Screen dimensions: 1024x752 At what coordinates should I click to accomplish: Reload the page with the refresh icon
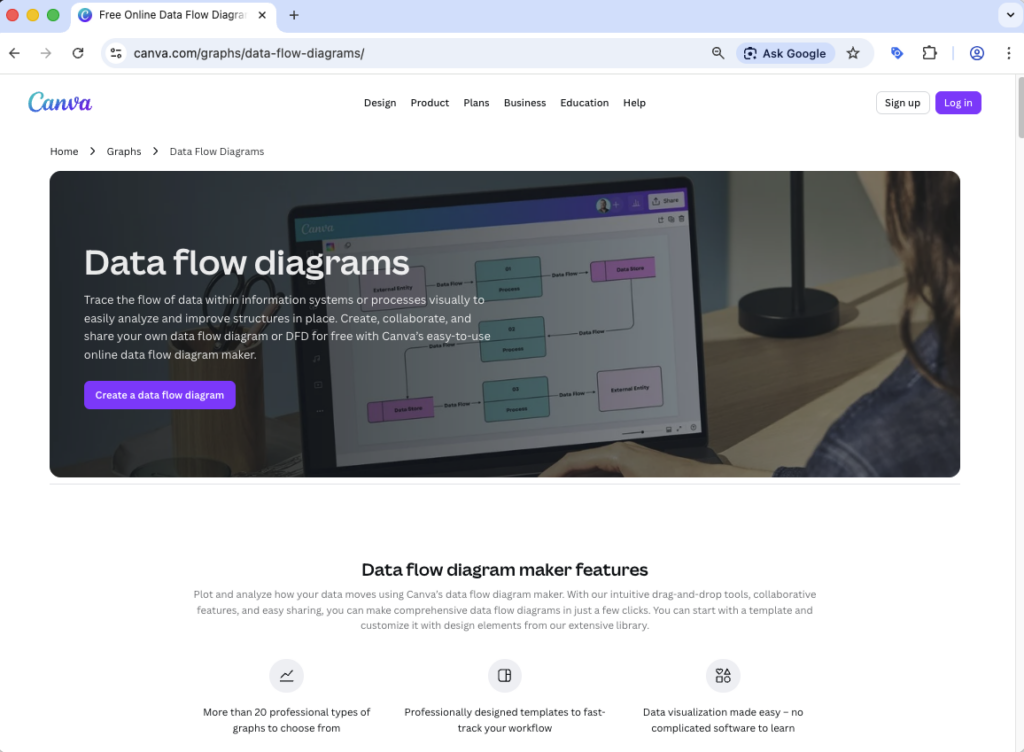[x=78, y=53]
